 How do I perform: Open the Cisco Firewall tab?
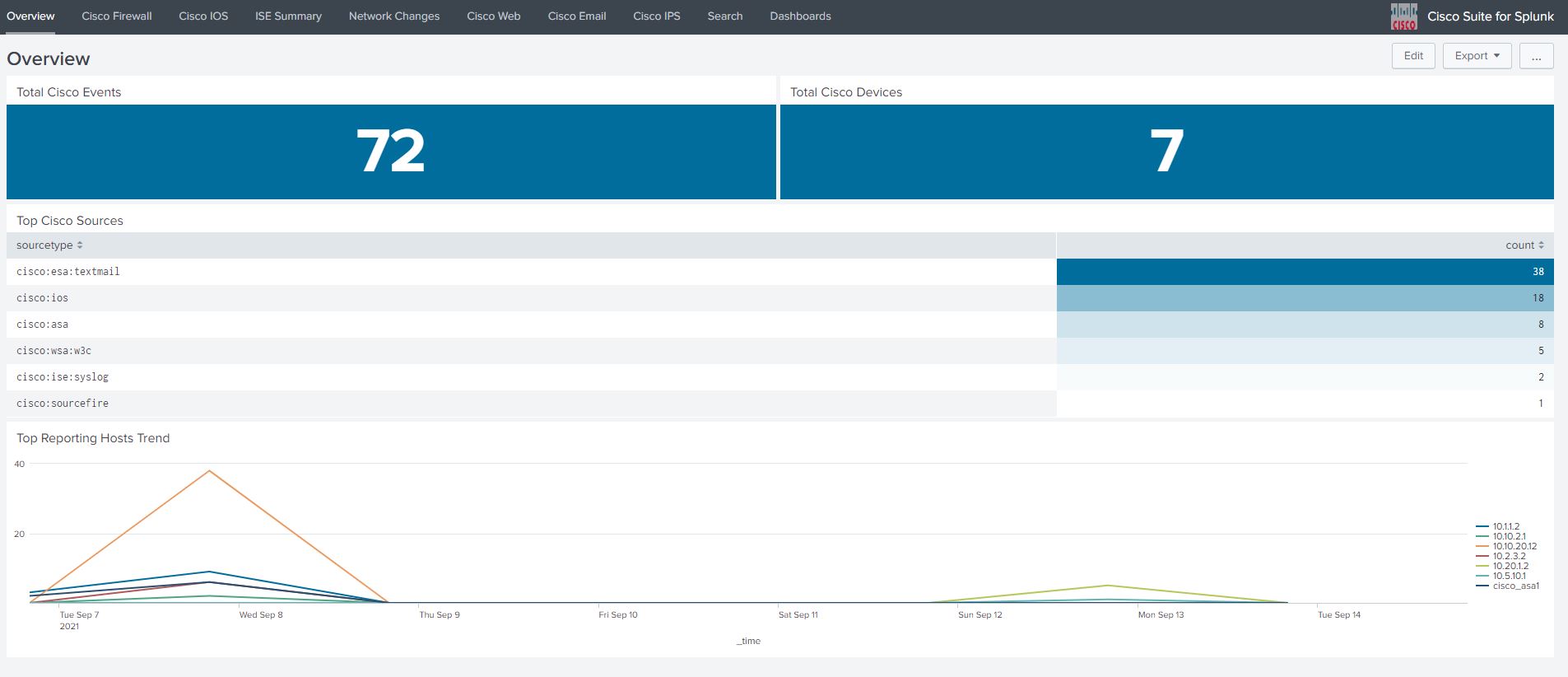pyautogui.click(x=117, y=16)
